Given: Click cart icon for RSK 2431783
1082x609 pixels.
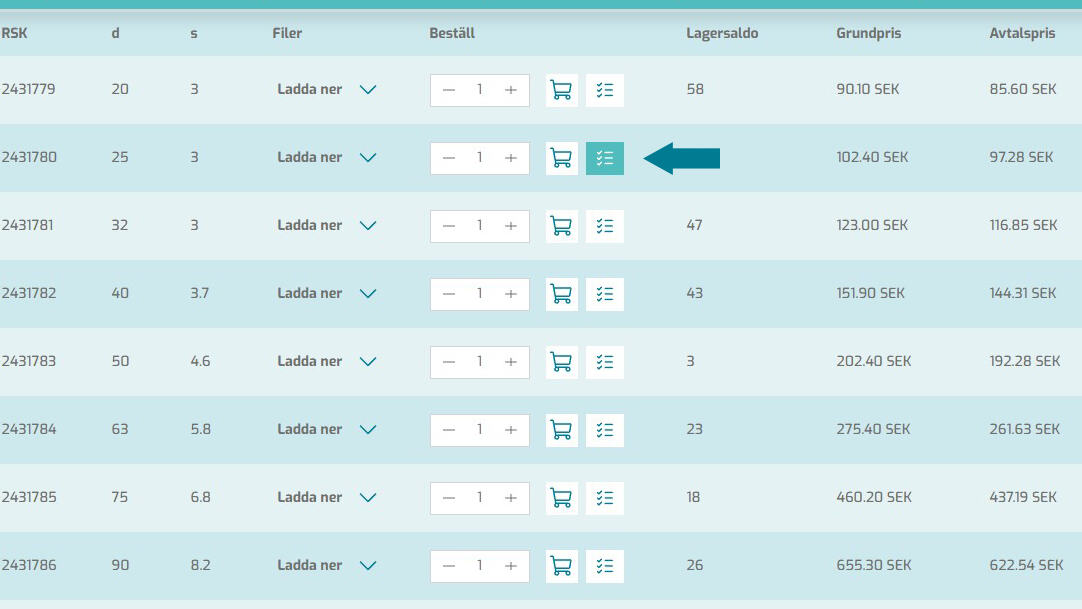Looking at the screenshot, I should point(562,362).
